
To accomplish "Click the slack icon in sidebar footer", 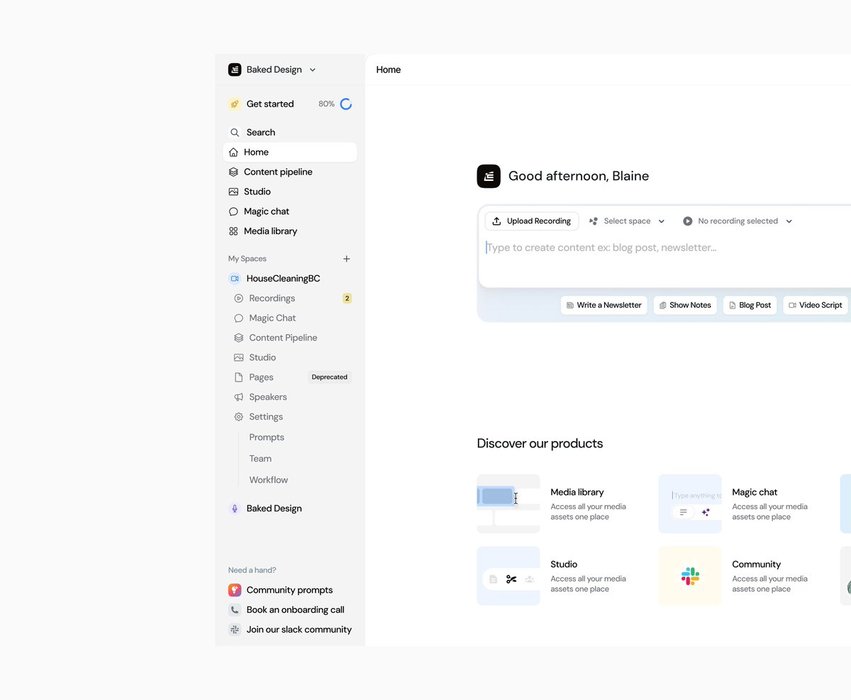I will 234,629.
